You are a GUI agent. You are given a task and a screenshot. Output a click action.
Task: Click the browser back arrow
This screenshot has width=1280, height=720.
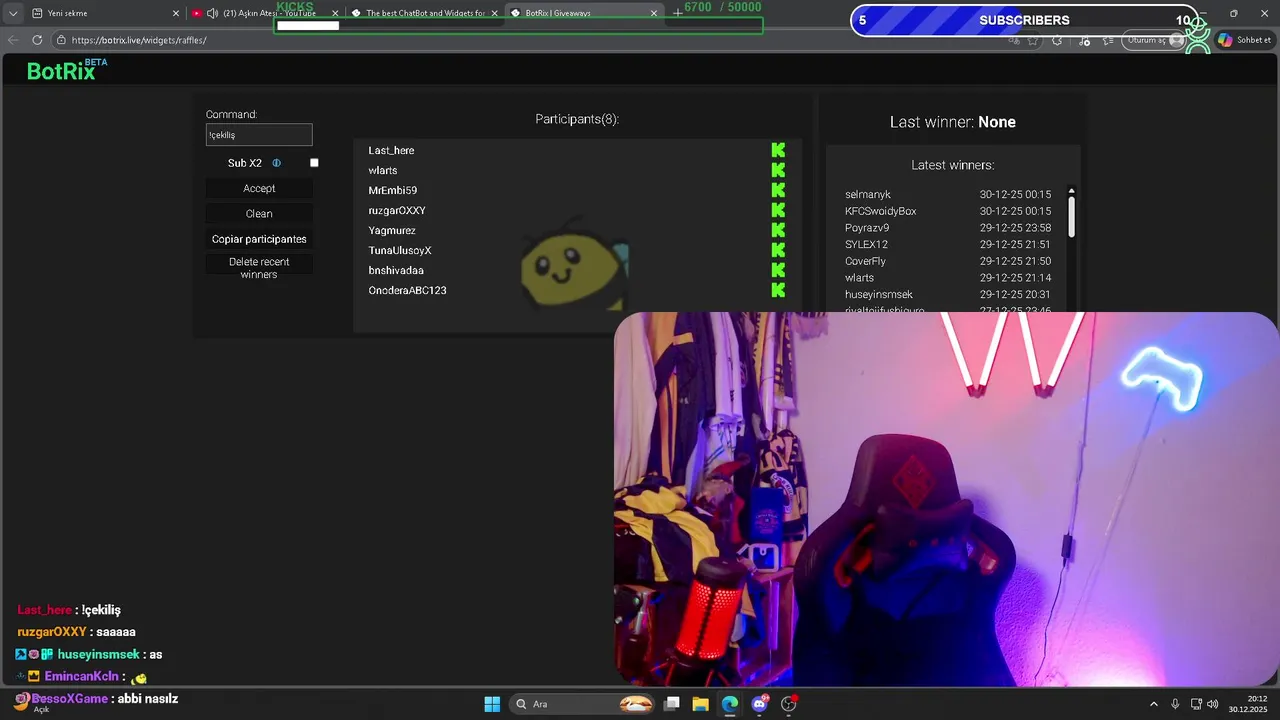(13, 40)
